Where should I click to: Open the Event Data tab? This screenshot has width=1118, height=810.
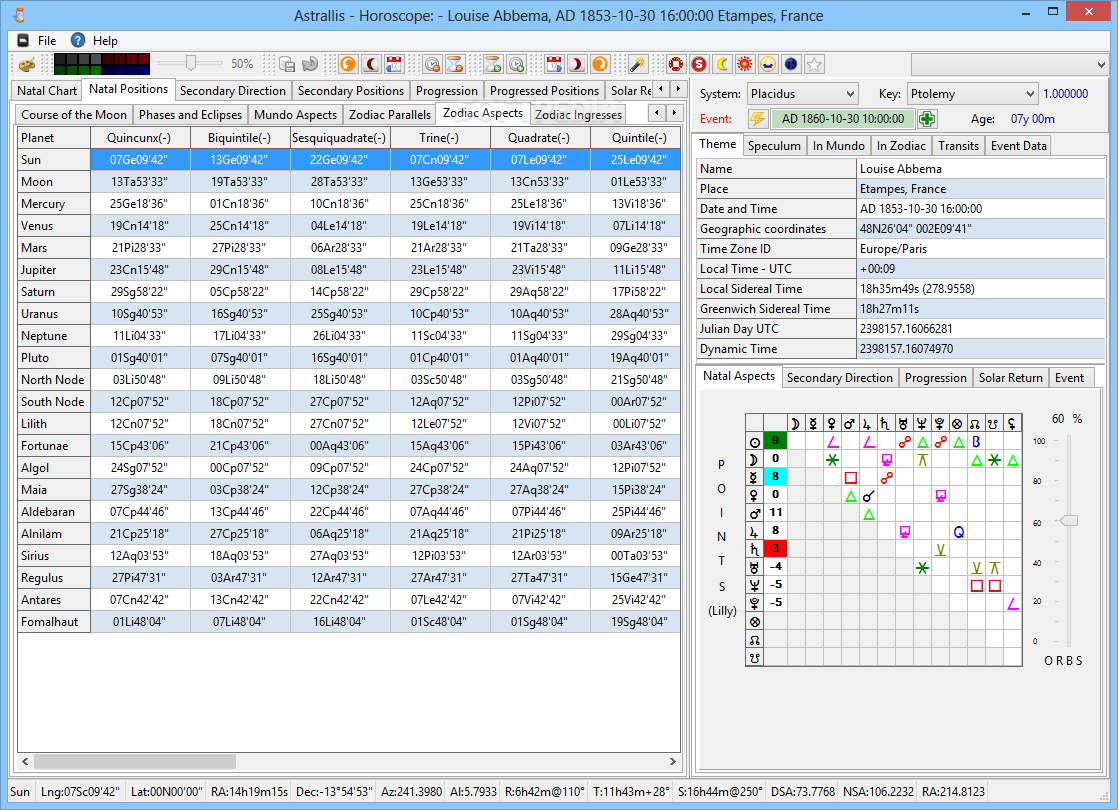(x=1018, y=145)
